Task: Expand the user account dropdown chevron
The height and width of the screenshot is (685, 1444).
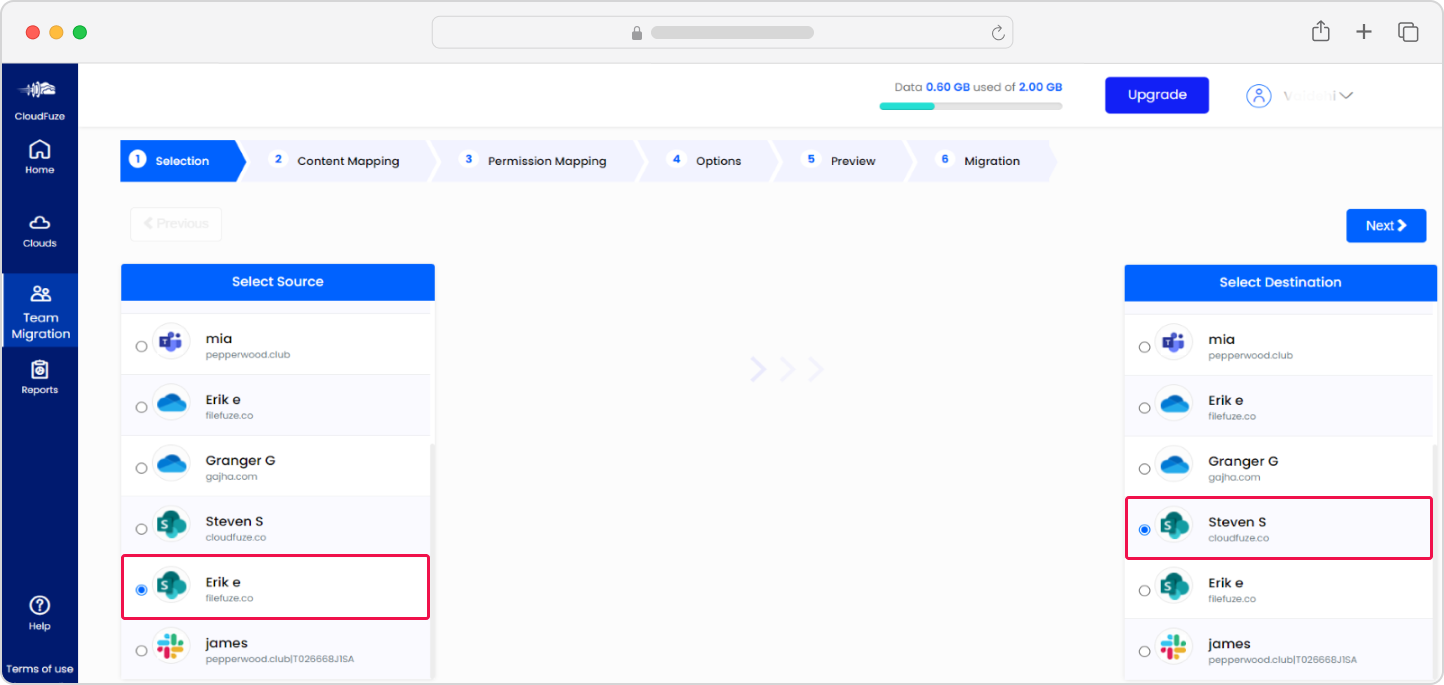Action: [x=1346, y=96]
